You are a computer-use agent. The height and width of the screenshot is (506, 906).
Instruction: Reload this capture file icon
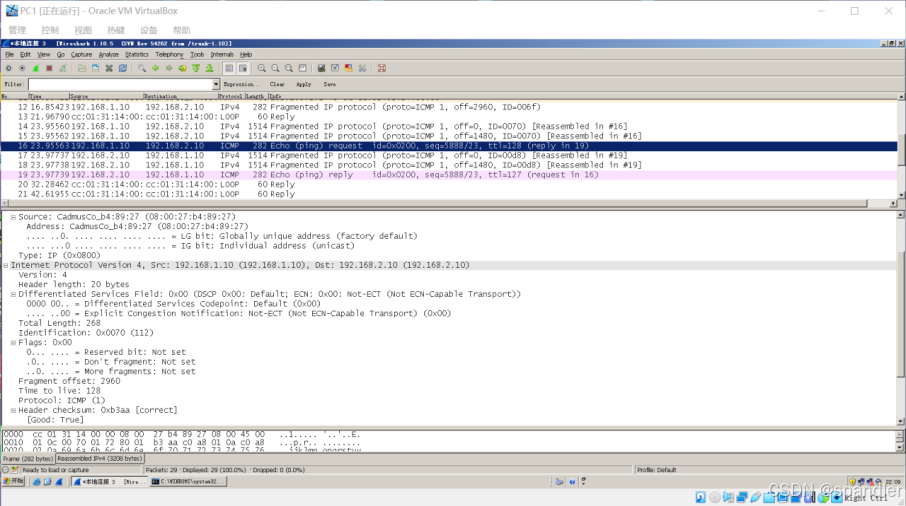point(122,68)
